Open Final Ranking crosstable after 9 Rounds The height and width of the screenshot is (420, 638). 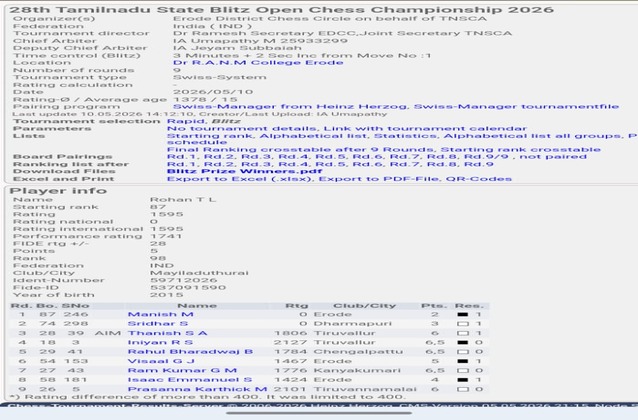click(x=301, y=150)
